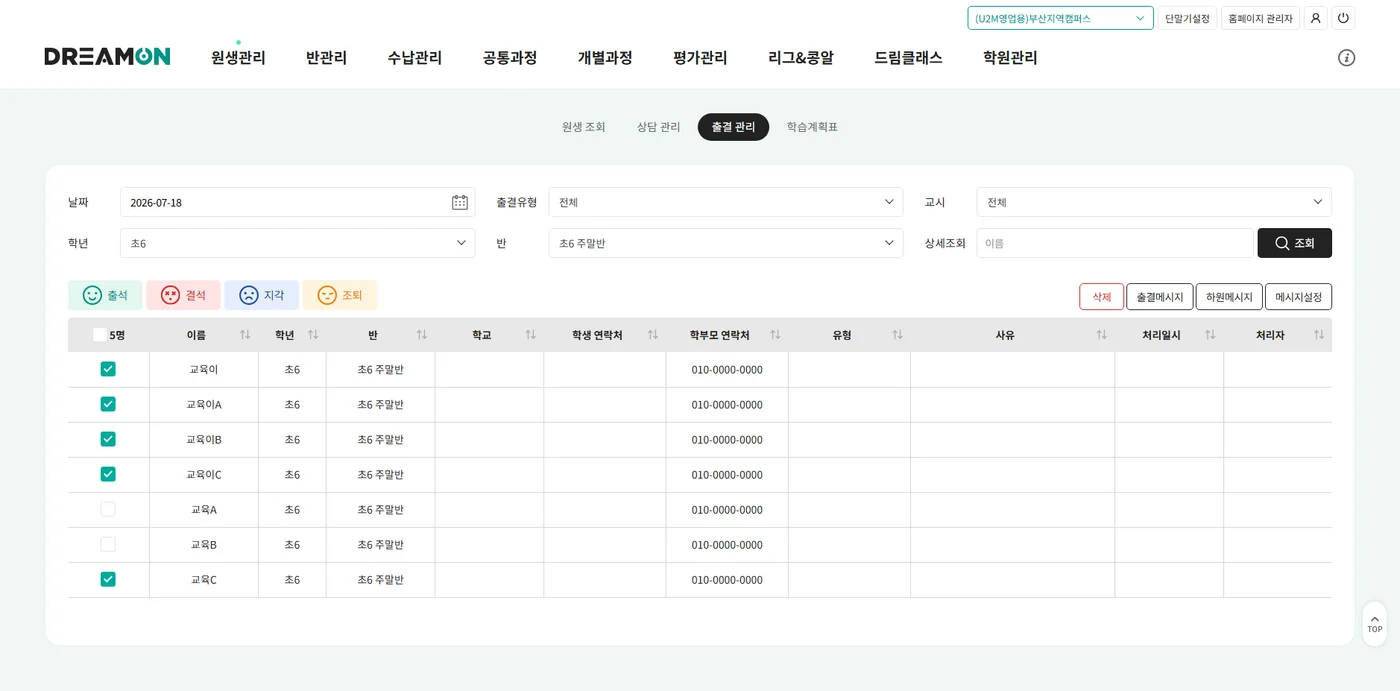Uncheck the checkbox for 교육이A
The width and height of the screenshot is (1400, 691).
coord(108,404)
